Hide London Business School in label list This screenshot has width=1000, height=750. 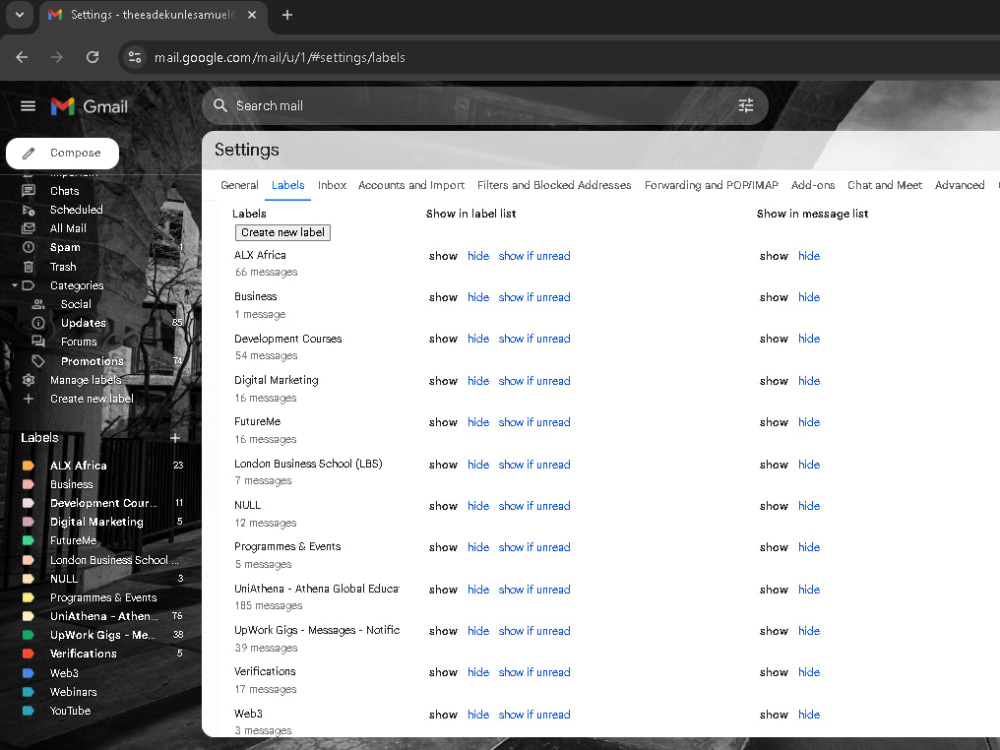[x=478, y=464]
